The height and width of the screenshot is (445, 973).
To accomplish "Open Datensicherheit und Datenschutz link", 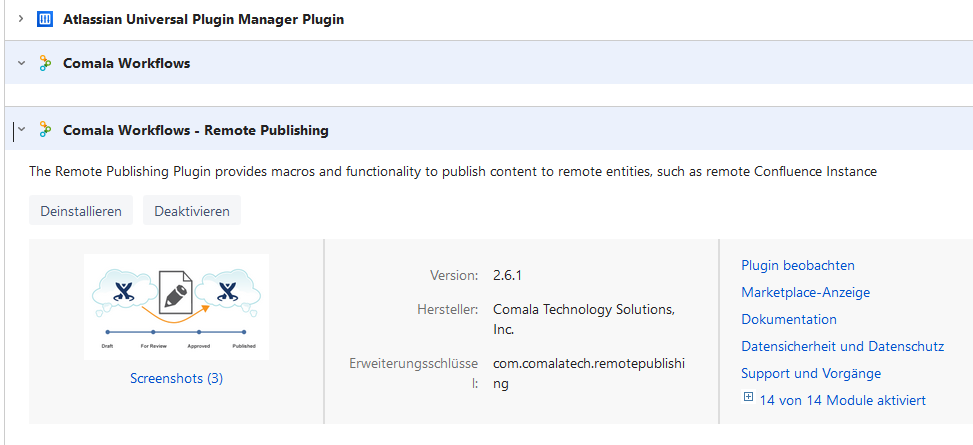I will (x=843, y=346).
